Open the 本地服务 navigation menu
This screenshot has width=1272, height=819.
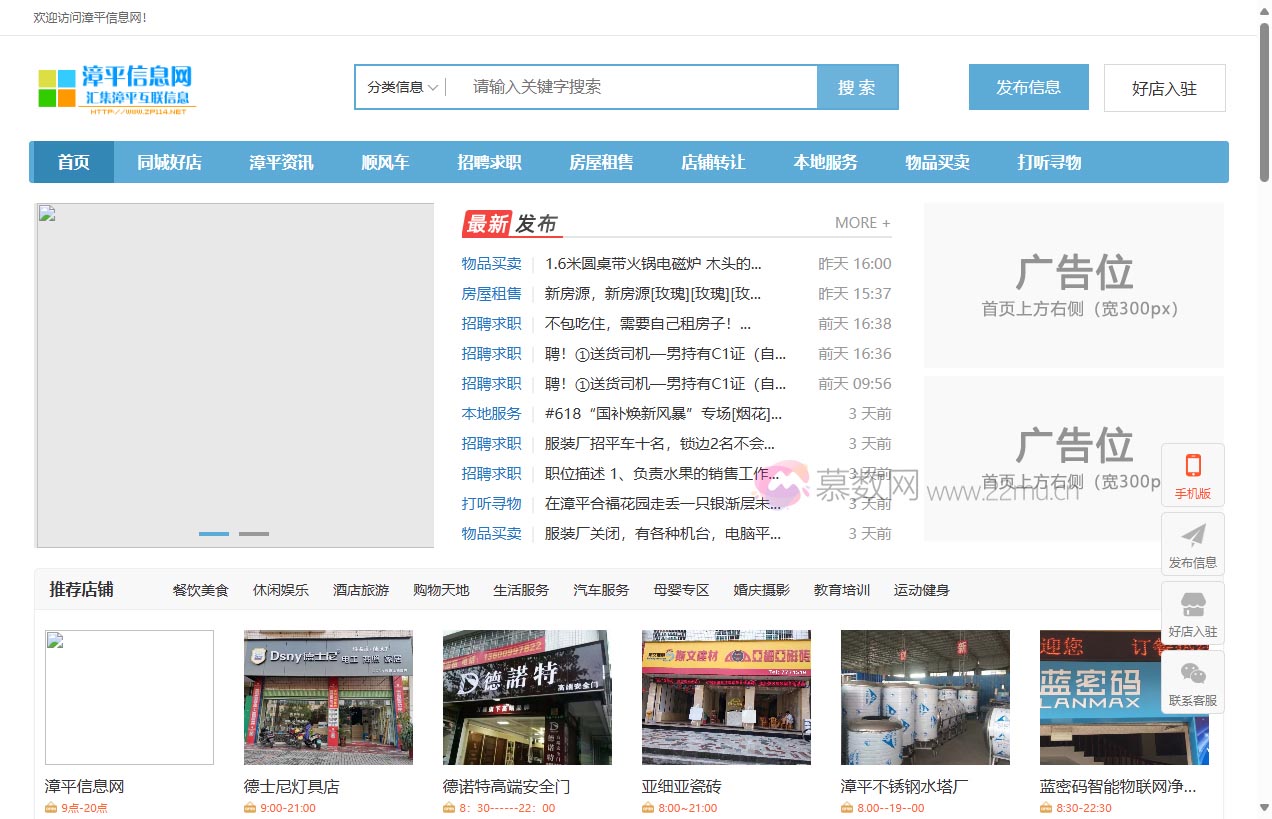tap(825, 162)
